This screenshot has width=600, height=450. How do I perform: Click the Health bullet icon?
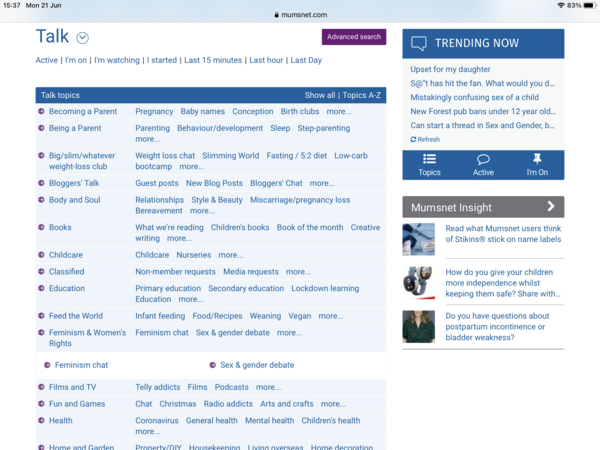click(x=41, y=421)
